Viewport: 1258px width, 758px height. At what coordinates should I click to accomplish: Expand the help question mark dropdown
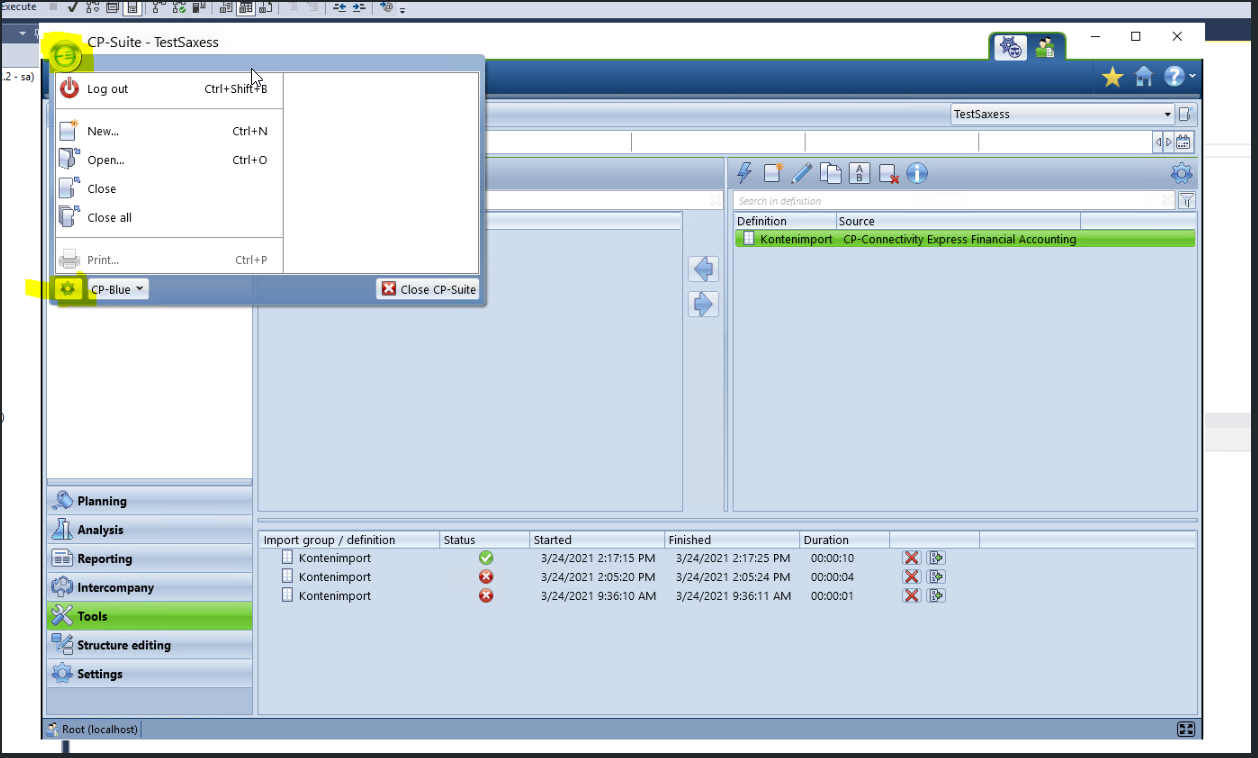click(1178, 77)
